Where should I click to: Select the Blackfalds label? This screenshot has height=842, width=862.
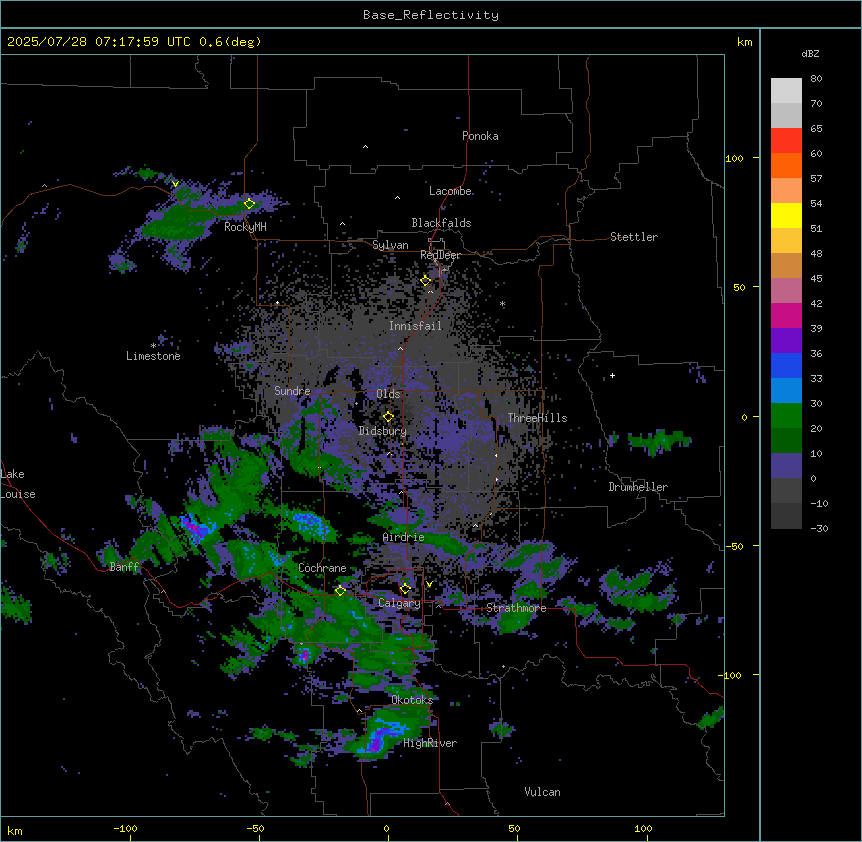coord(441,223)
